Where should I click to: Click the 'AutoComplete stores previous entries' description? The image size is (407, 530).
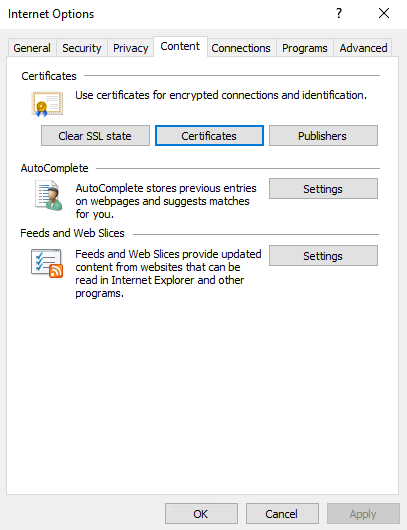point(166,201)
